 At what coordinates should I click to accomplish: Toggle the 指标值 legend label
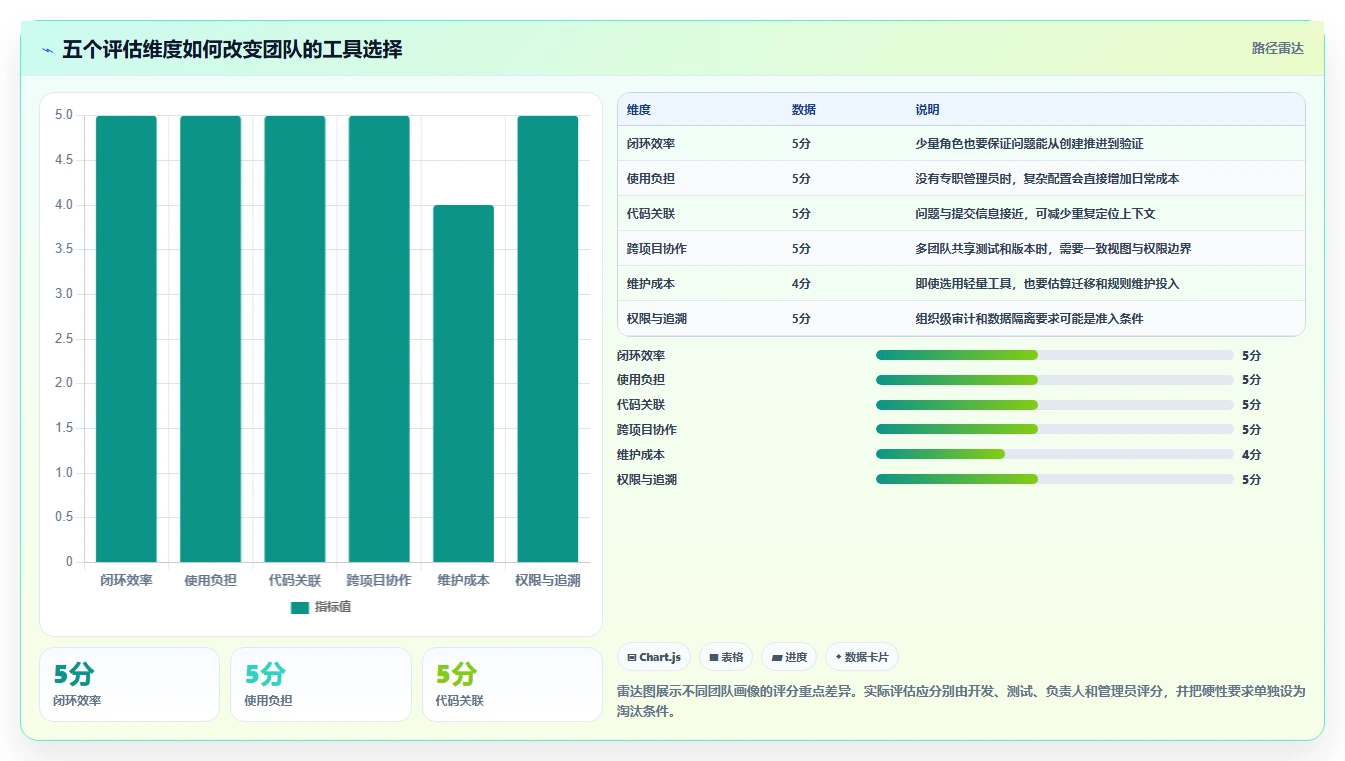point(333,607)
